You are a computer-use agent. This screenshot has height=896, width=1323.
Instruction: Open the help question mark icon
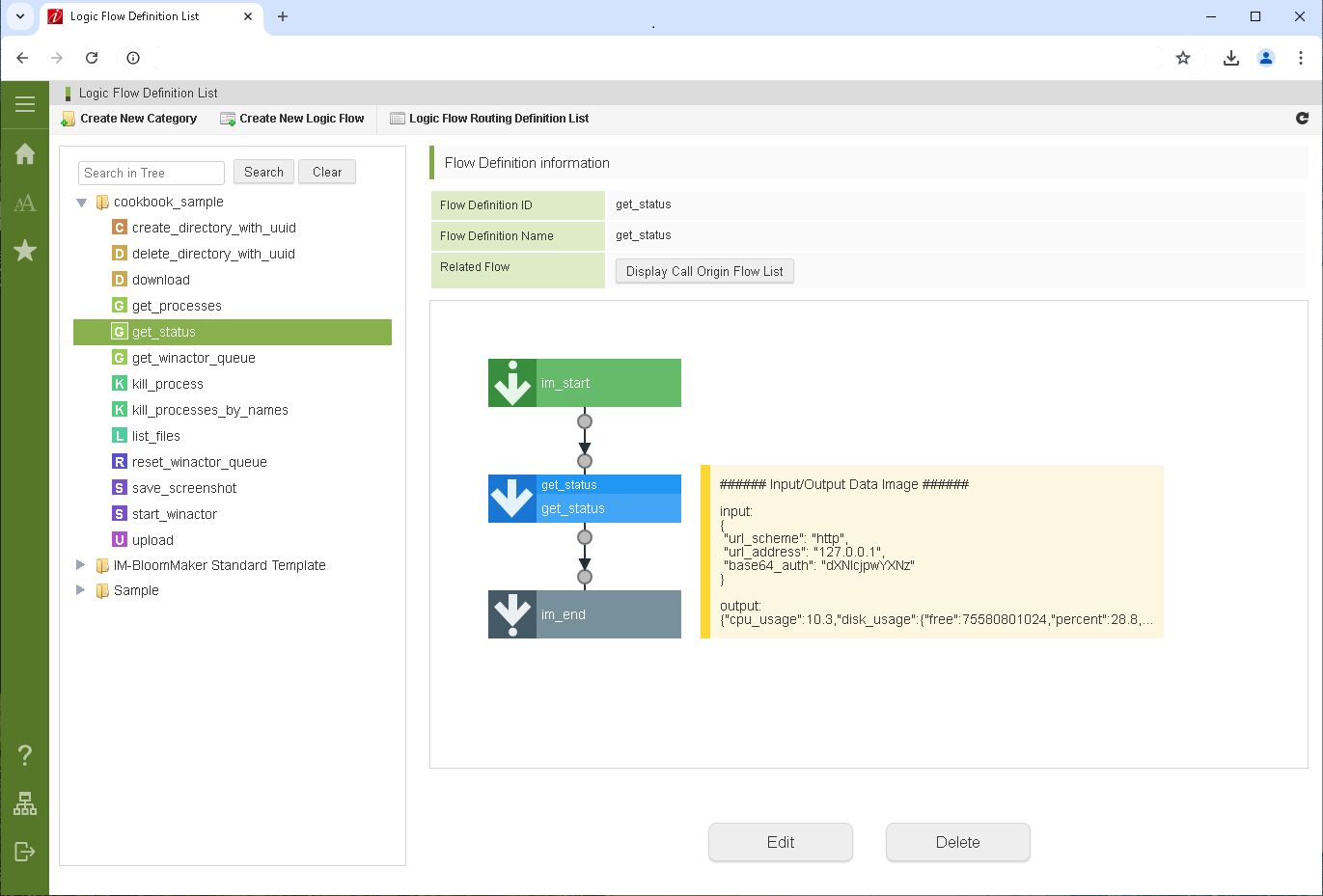(25, 754)
